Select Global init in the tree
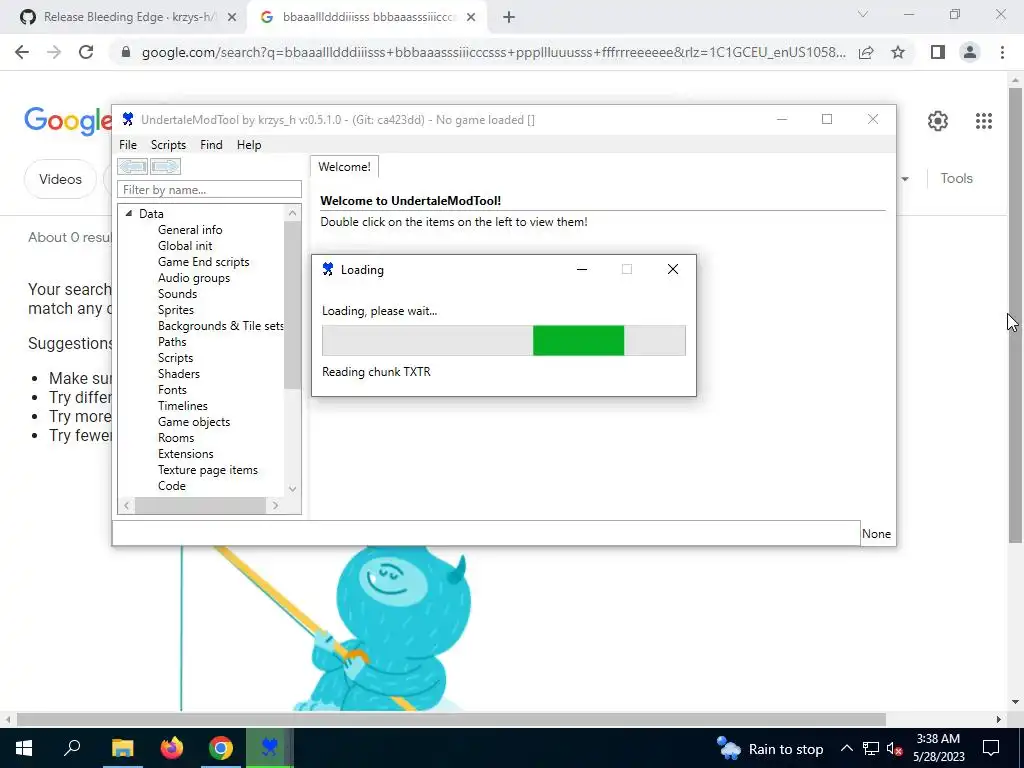The image size is (1024, 768). coord(185,246)
